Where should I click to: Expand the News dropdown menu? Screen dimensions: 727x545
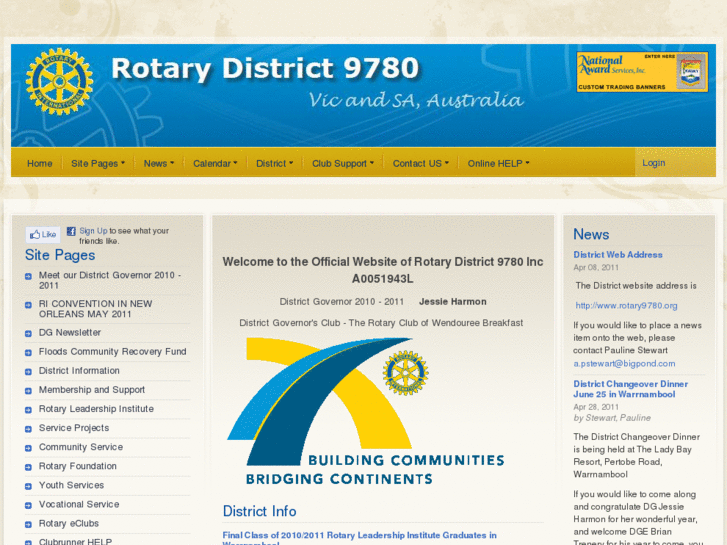click(159, 163)
